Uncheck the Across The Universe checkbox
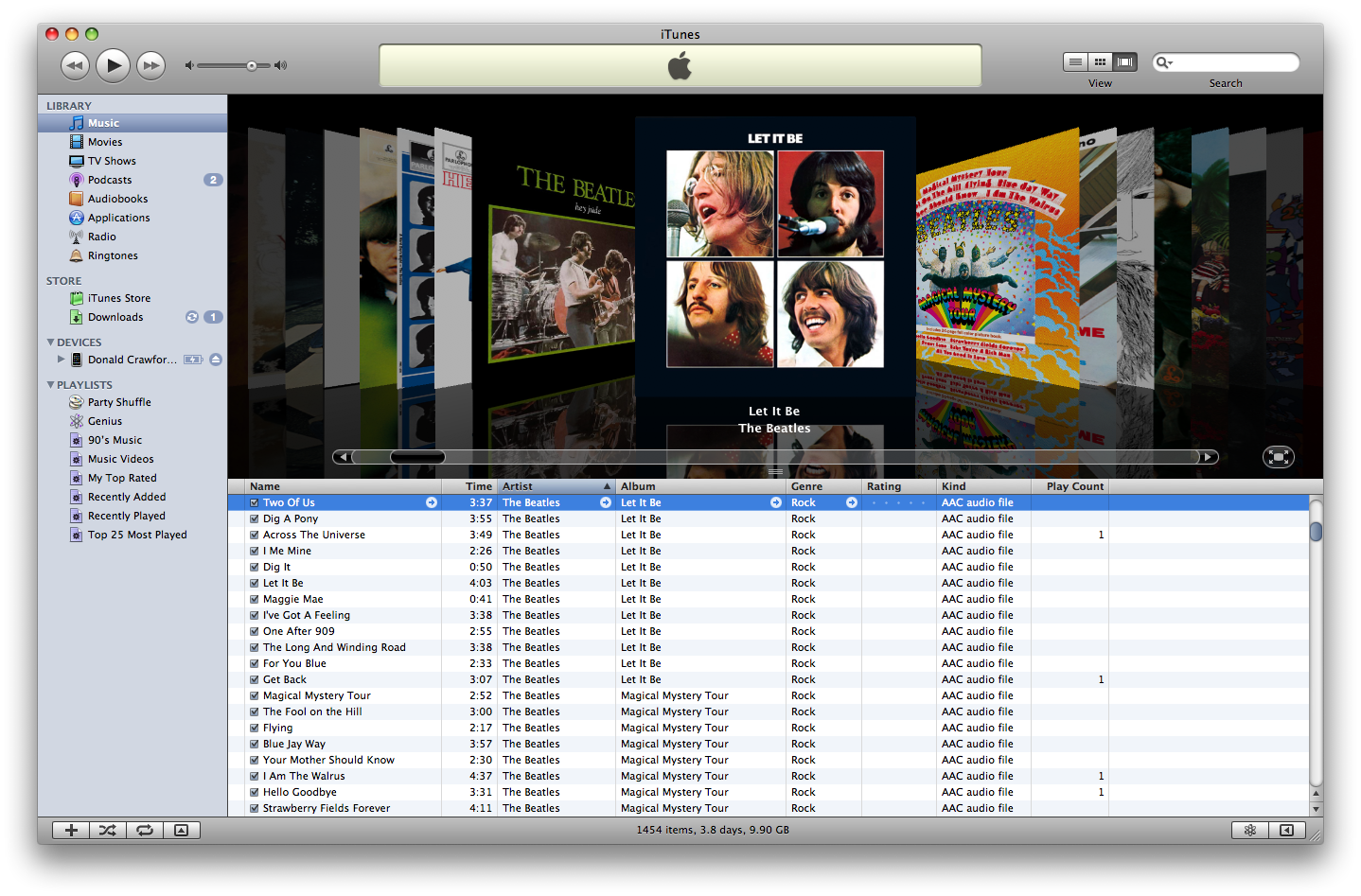 pyautogui.click(x=254, y=535)
